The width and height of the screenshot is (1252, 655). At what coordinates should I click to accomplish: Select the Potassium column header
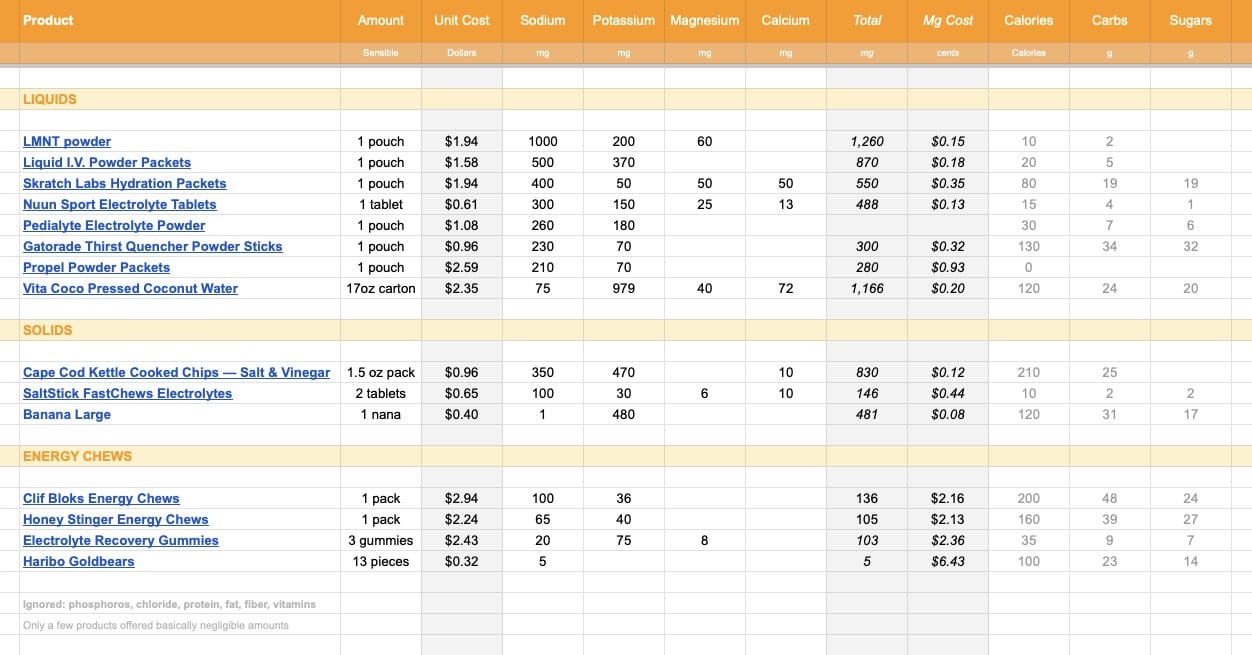tap(624, 20)
